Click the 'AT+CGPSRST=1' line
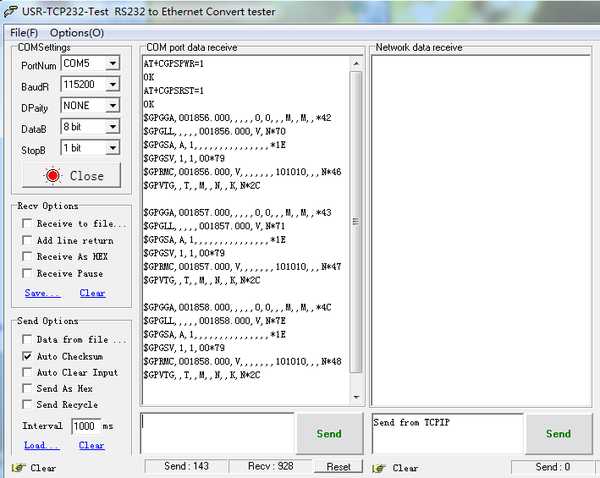Screen dimensions: 600x478 click(x=174, y=91)
